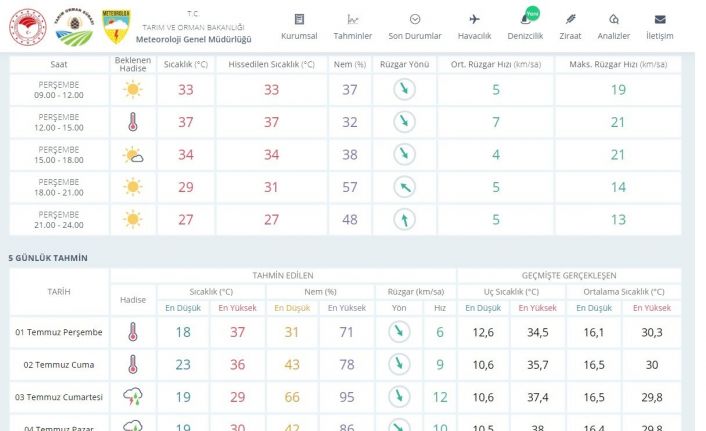
Task: Click the Tarım Orman green field logo
Action: point(73,29)
